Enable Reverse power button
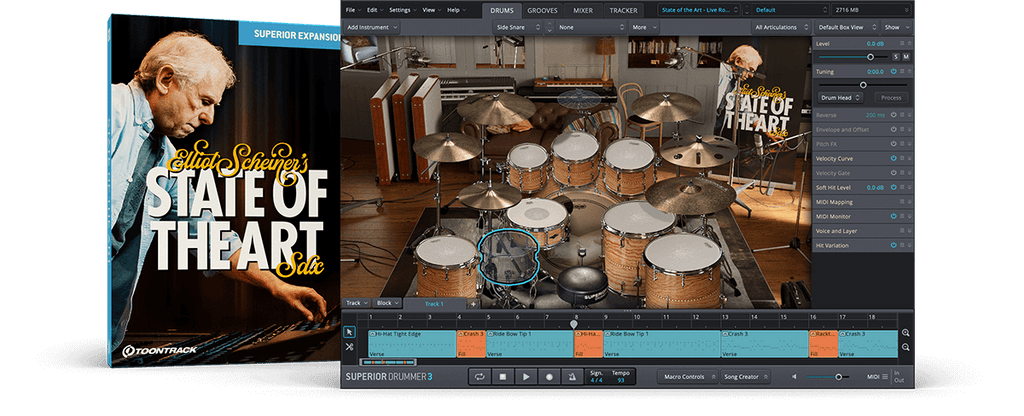1024x416 pixels. tap(893, 115)
